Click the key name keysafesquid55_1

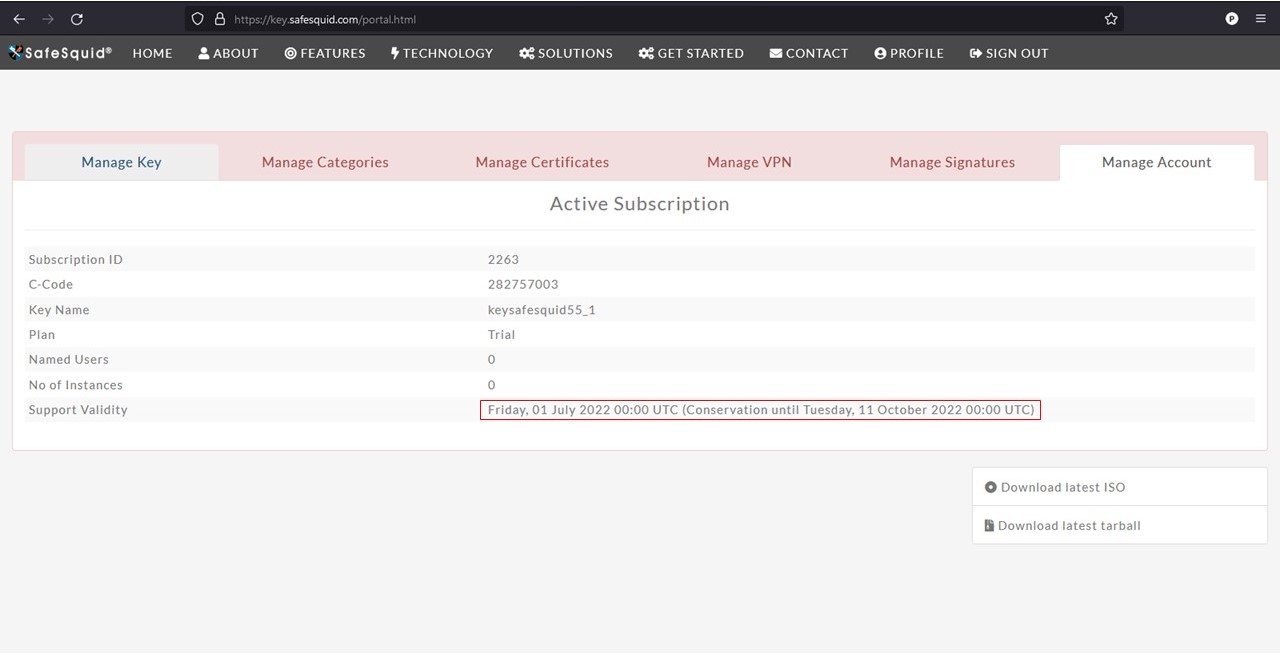(x=542, y=310)
